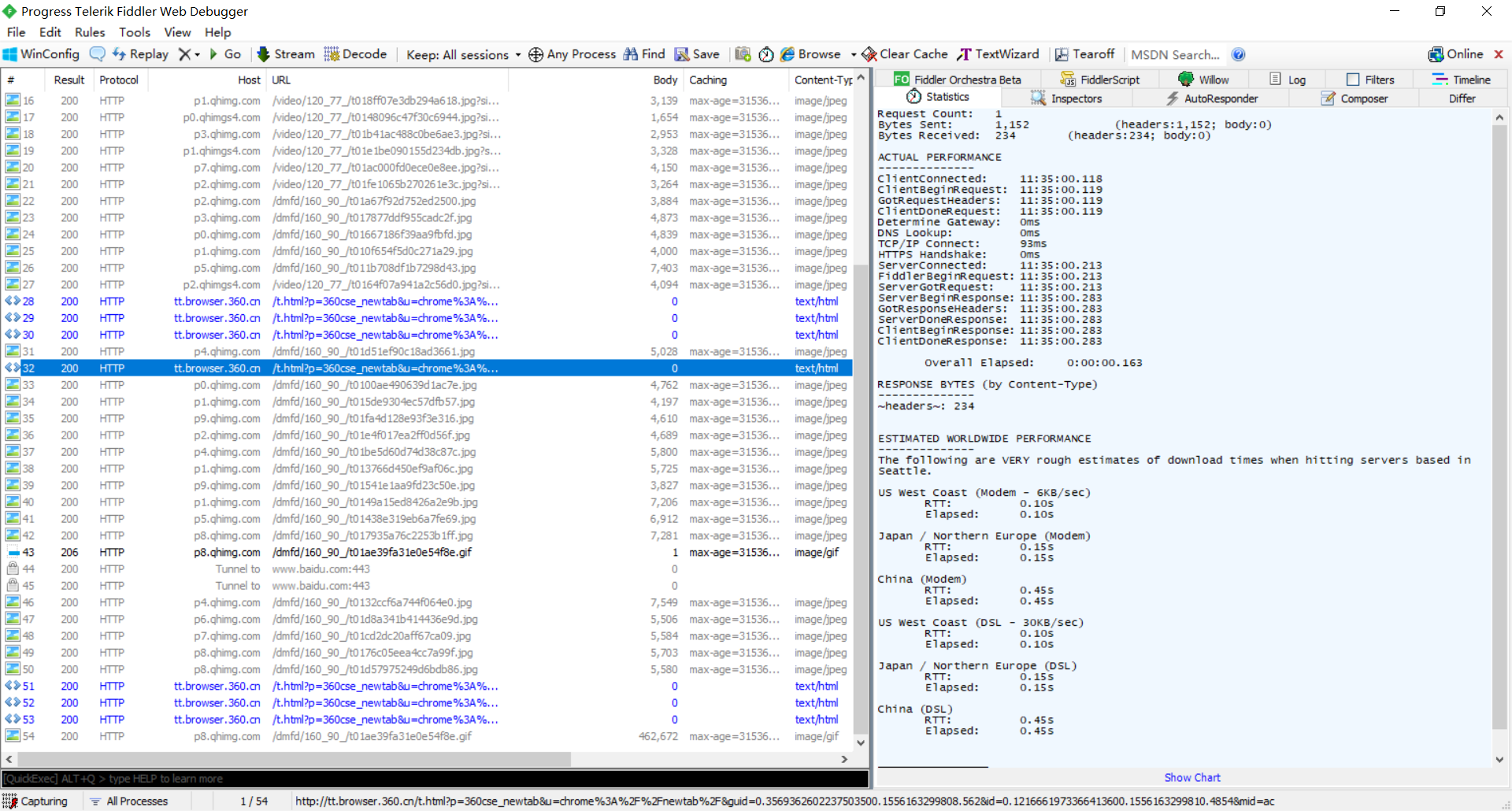Open Find sessions binoculars tool
Viewport: 1512px width, 811px height.
[644, 54]
